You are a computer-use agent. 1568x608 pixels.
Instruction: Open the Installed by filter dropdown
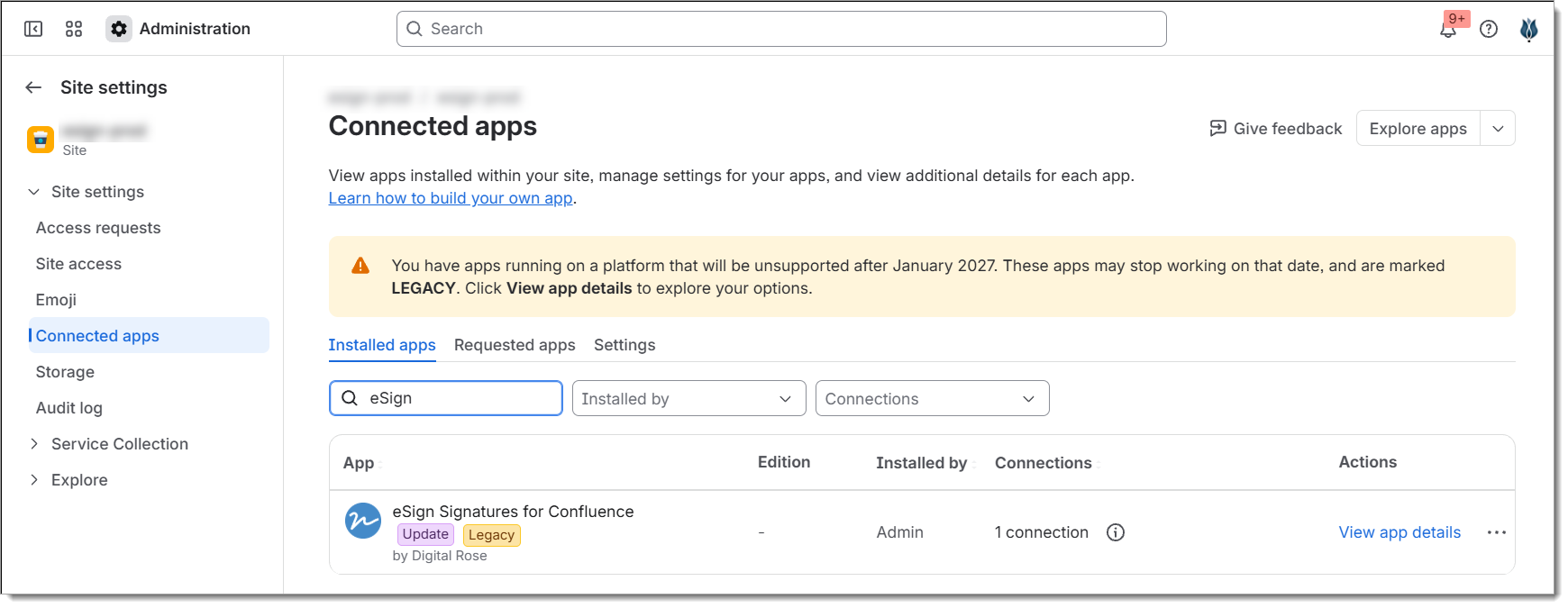coord(688,398)
